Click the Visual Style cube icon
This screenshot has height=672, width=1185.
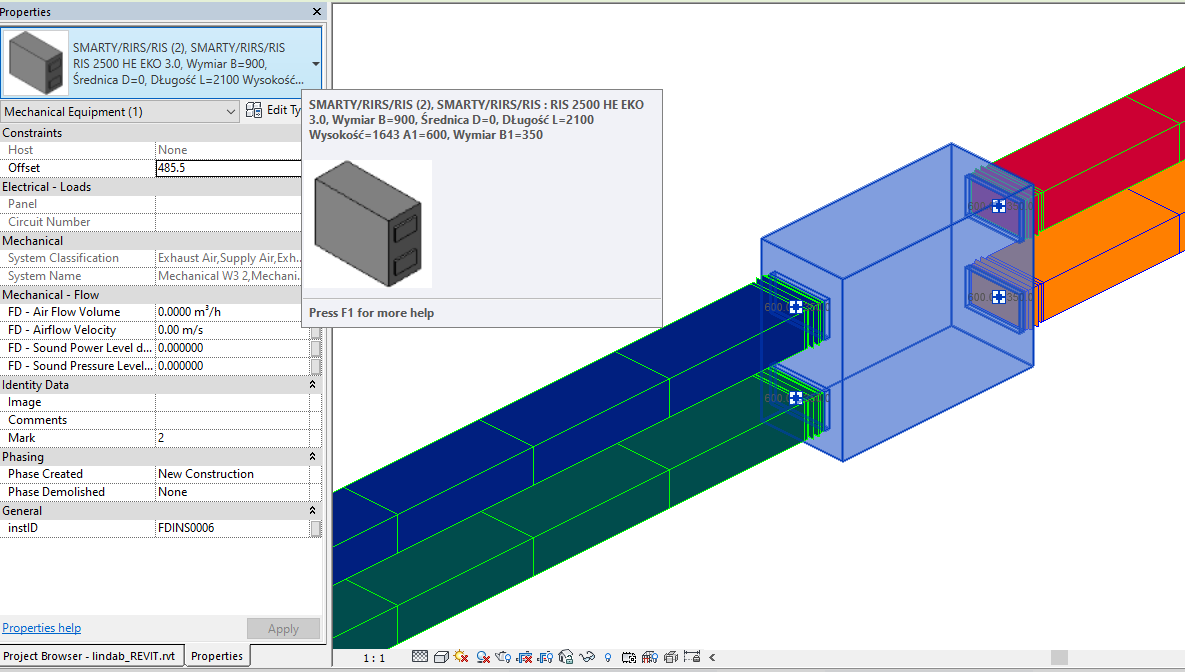tap(440, 657)
